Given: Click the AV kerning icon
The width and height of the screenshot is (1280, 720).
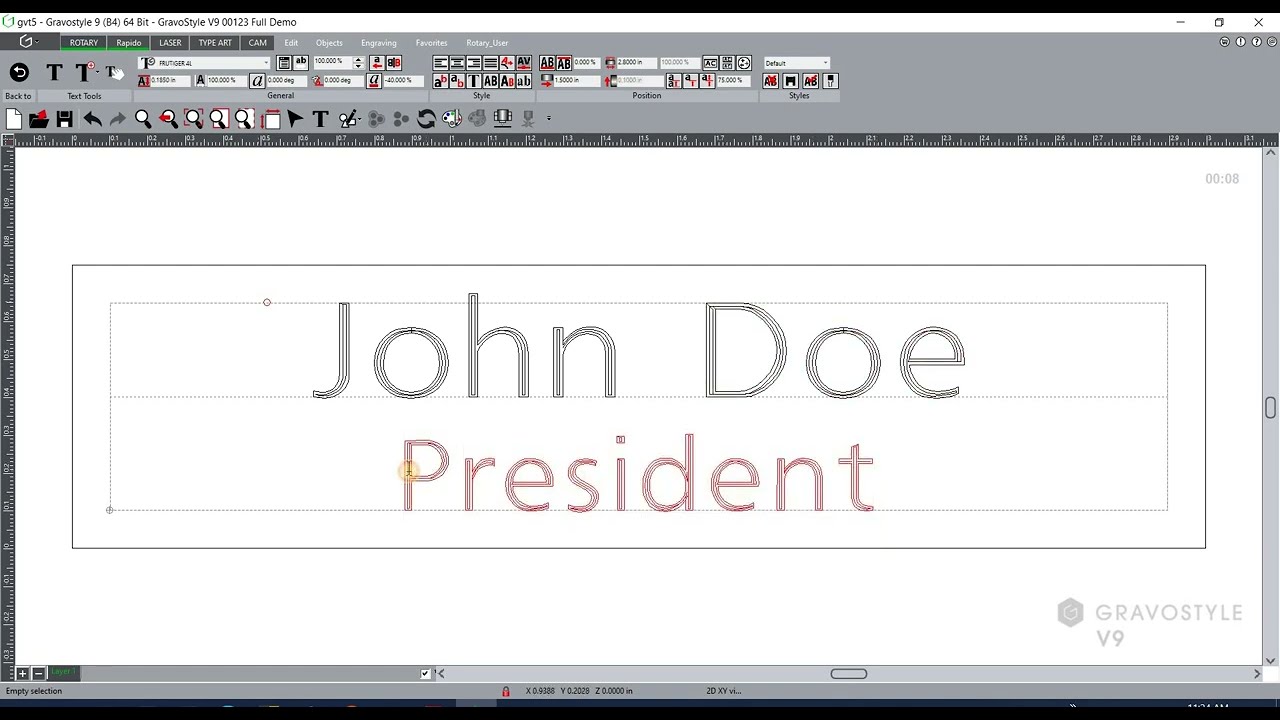Looking at the screenshot, I should pos(523,63).
